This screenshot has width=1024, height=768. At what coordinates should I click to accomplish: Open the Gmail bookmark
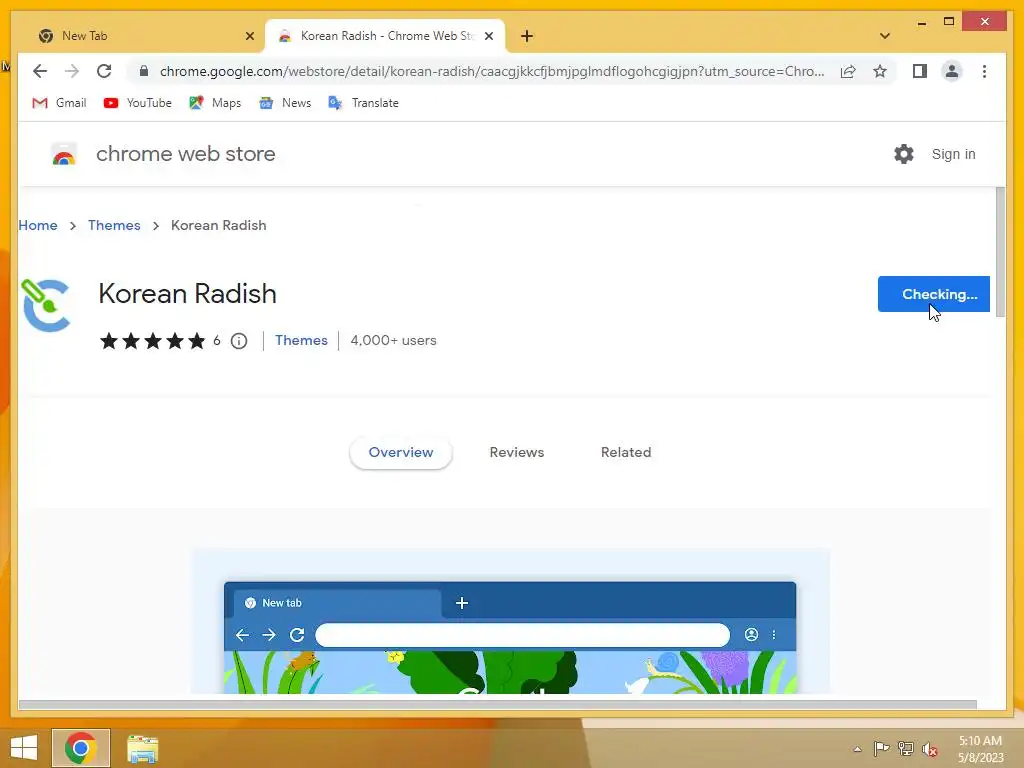tap(59, 103)
